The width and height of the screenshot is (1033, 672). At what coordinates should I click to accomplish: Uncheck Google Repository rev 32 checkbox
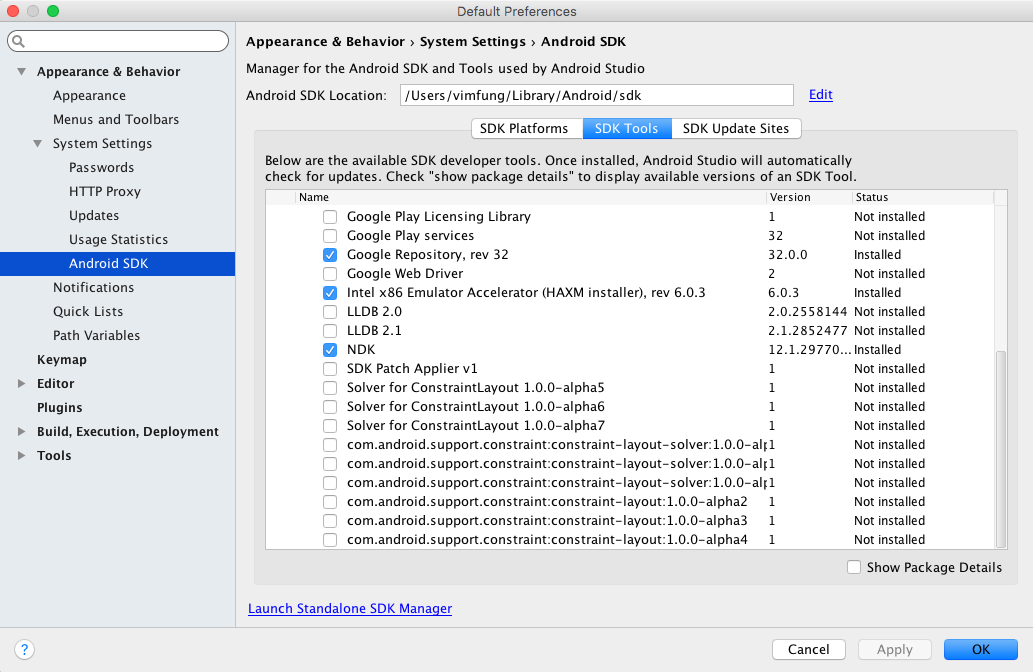click(330, 255)
